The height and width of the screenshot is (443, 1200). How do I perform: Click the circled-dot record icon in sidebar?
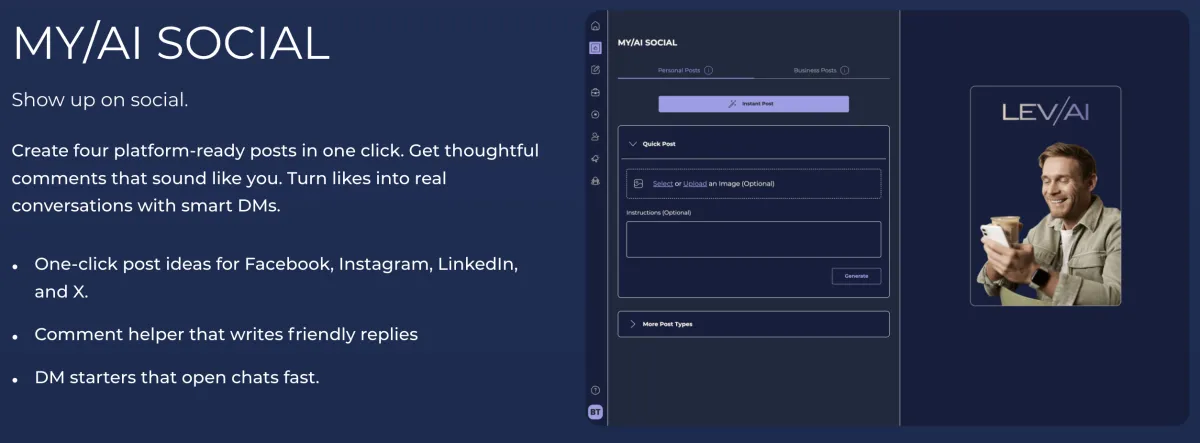pyautogui.click(x=595, y=114)
